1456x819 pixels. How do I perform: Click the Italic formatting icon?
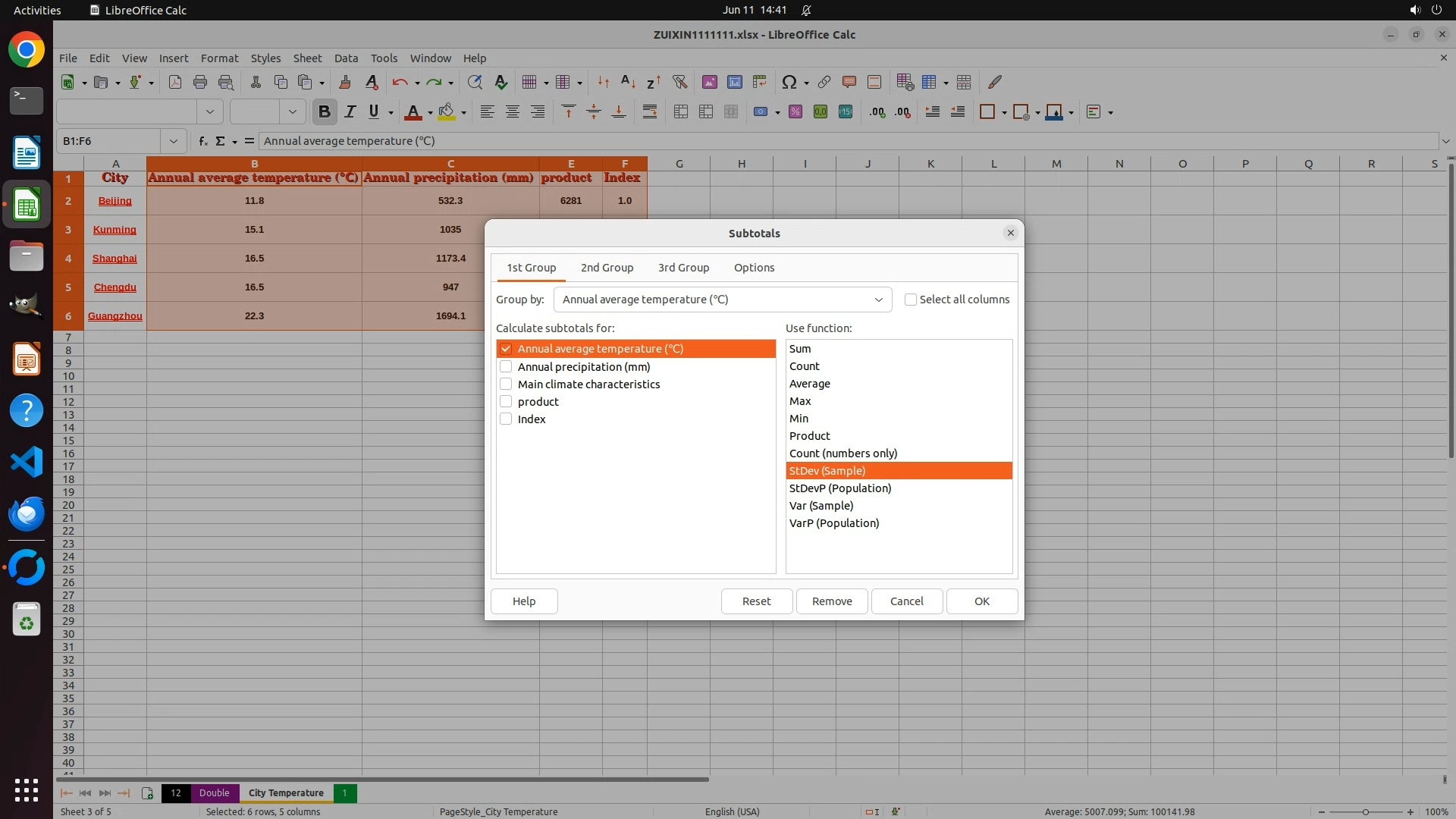pyautogui.click(x=350, y=112)
